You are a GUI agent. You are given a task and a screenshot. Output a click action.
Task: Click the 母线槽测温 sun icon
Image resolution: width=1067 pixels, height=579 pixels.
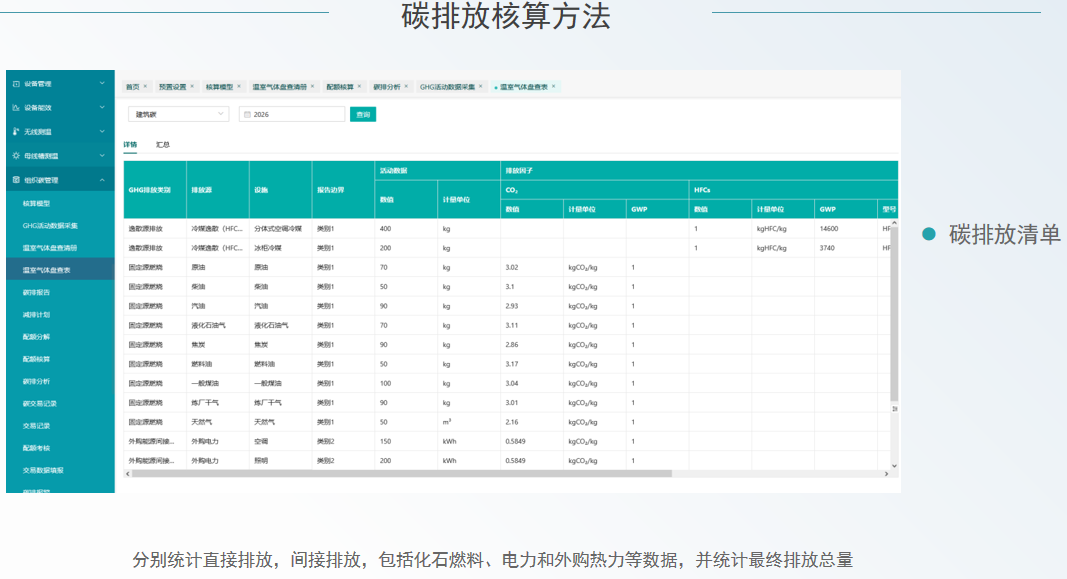coord(16,156)
